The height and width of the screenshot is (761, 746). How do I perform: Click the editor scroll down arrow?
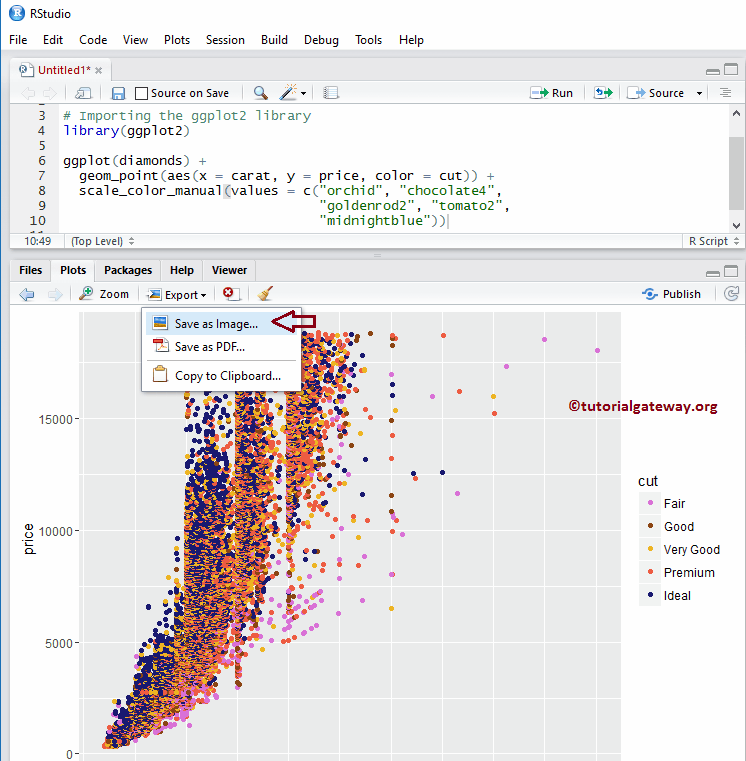tap(736, 225)
